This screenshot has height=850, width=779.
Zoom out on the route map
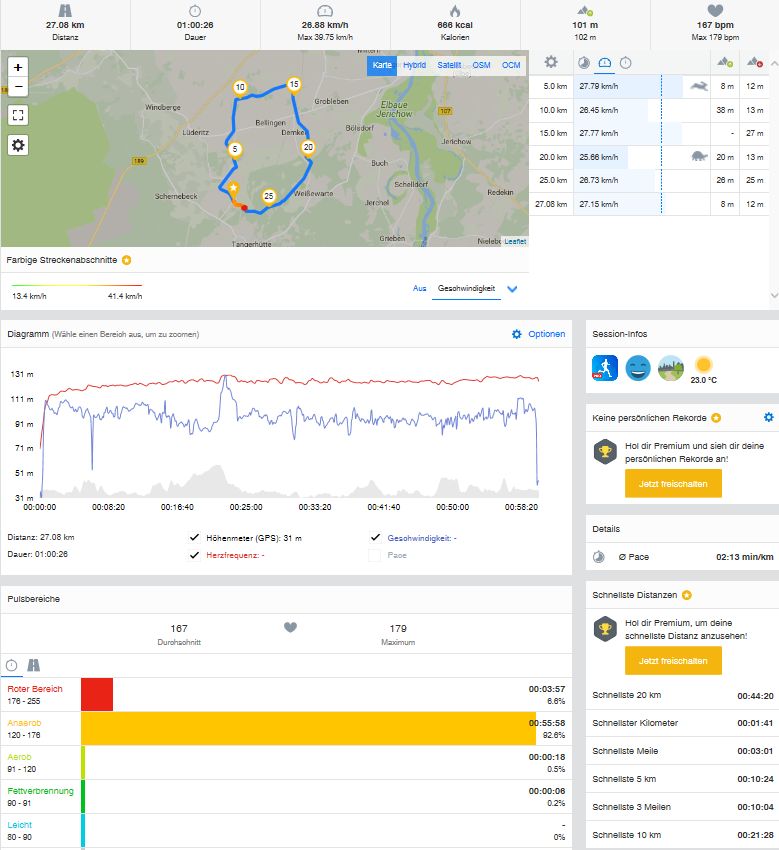point(18,87)
